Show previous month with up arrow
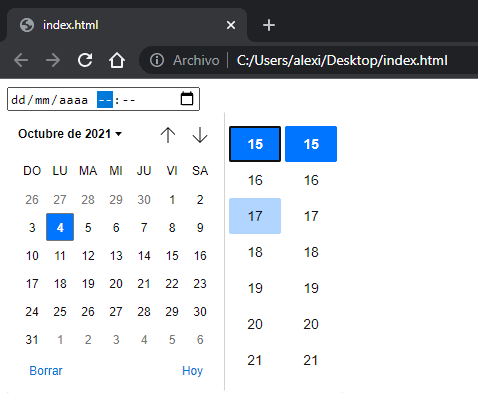 pyautogui.click(x=168, y=135)
